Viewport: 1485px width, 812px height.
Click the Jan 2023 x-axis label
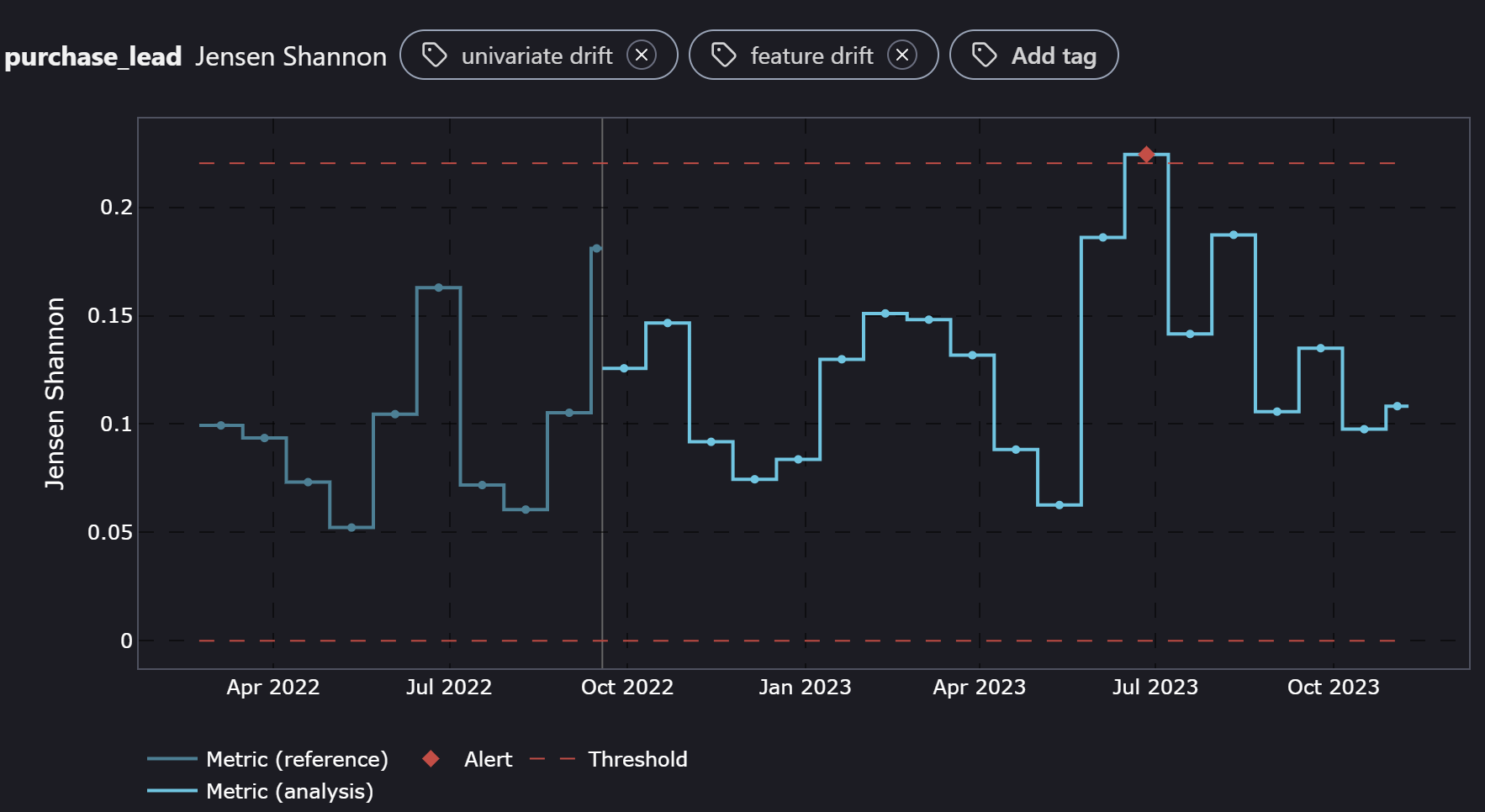805,687
